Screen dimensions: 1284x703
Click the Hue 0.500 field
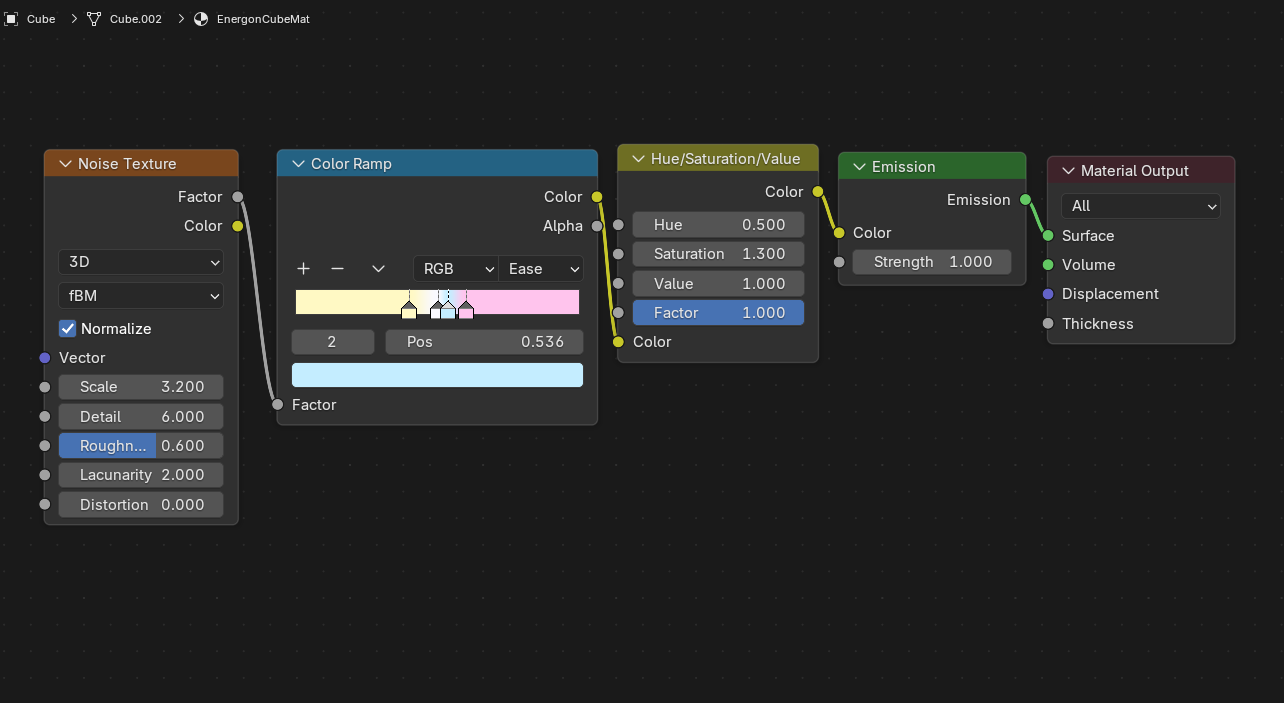tap(718, 225)
